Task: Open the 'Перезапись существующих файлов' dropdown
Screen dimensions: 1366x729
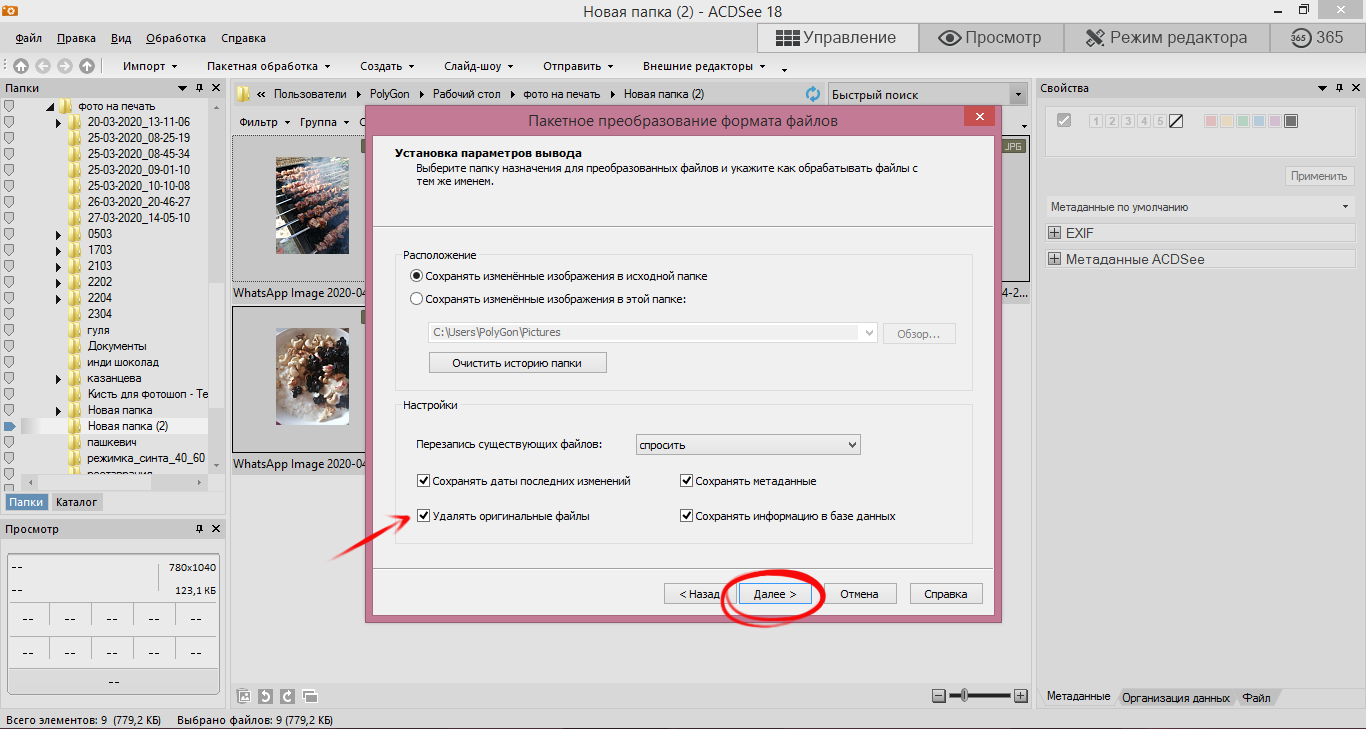Action: 748,445
